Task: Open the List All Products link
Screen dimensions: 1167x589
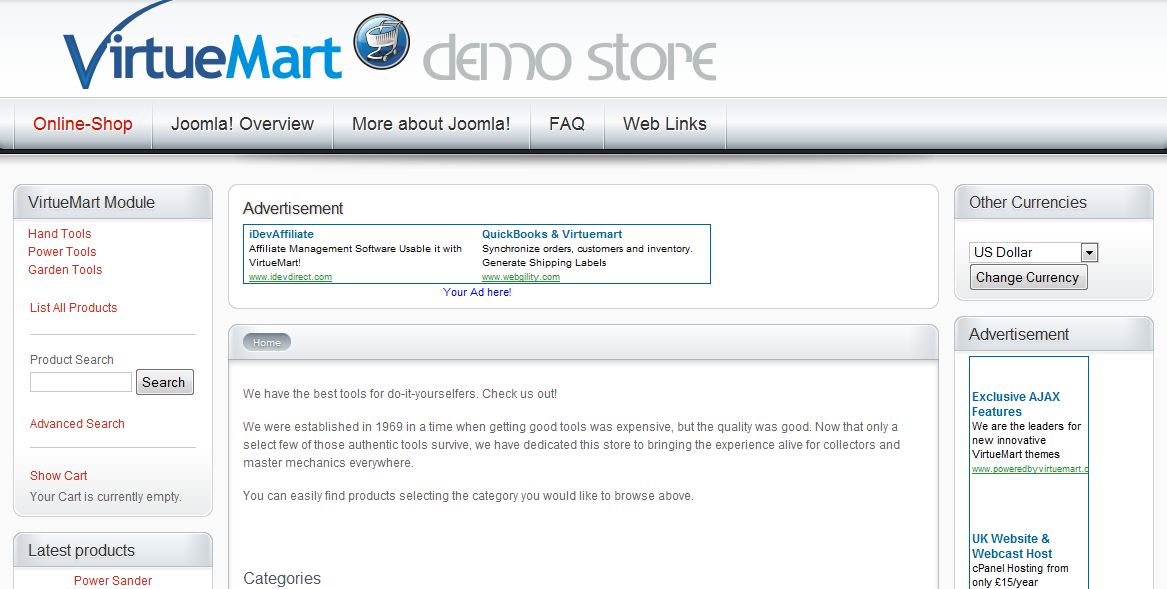Action: (x=74, y=308)
